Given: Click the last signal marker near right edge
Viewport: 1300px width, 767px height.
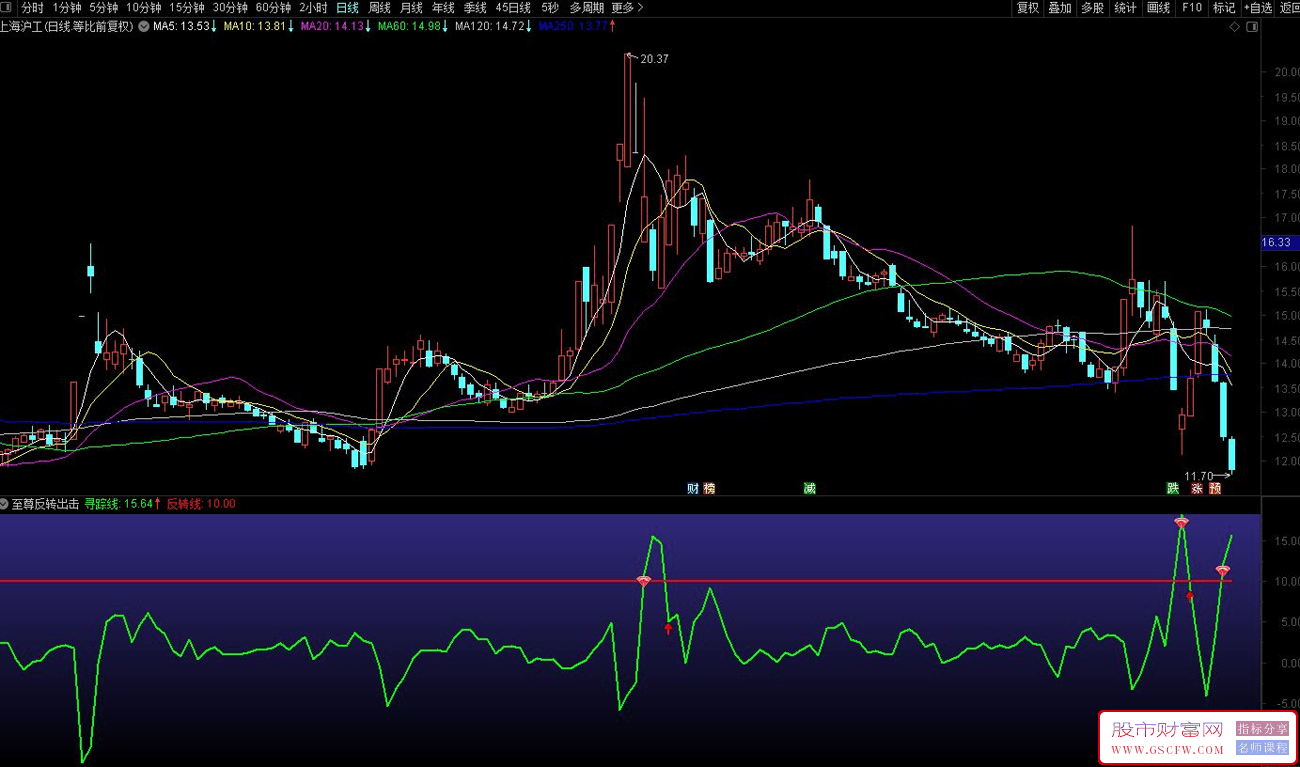Looking at the screenshot, I should 1222,570.
